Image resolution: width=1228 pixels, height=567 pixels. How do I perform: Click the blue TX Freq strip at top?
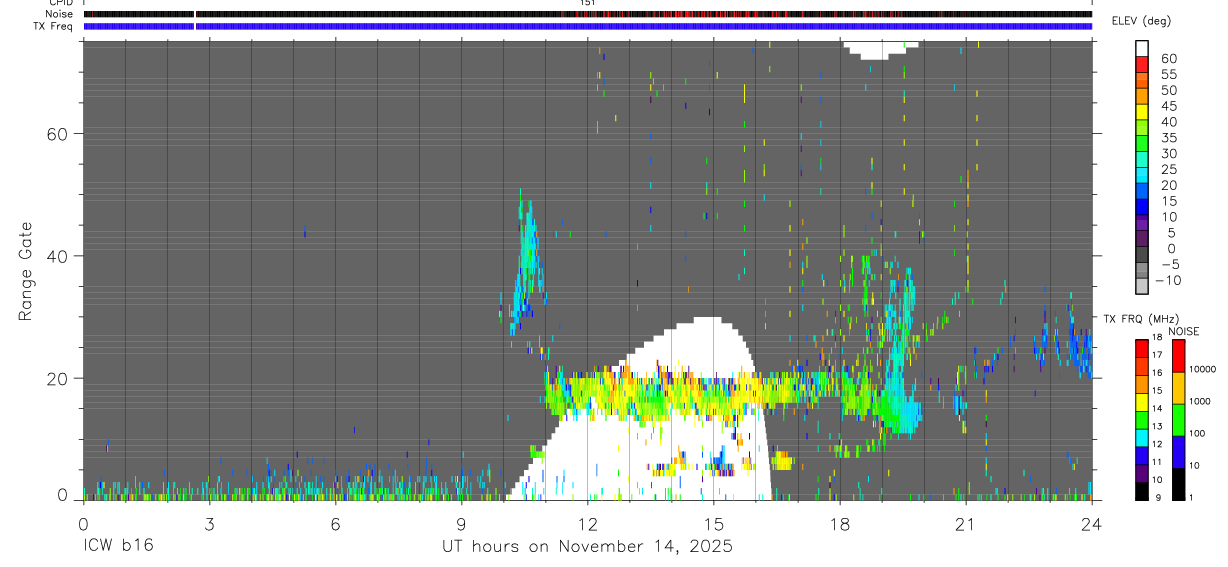tap(587, 26)
